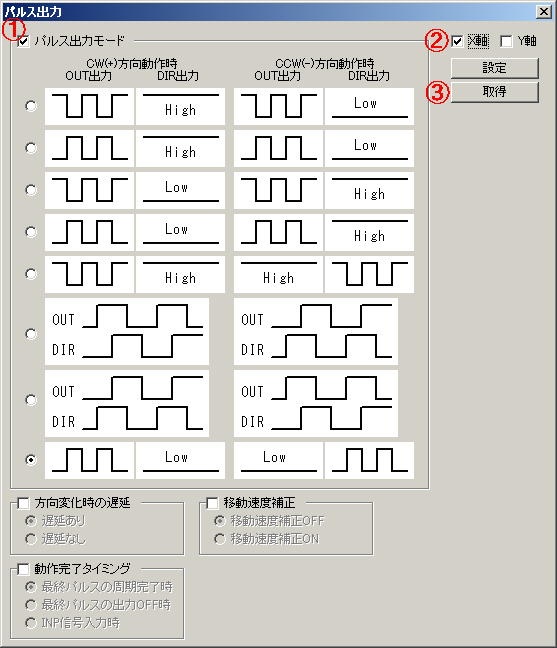The width and height of the screenshot is (557, 648).
Task: Select the second row positive-pulse High DIR mode
Action: tap(31, 148)
